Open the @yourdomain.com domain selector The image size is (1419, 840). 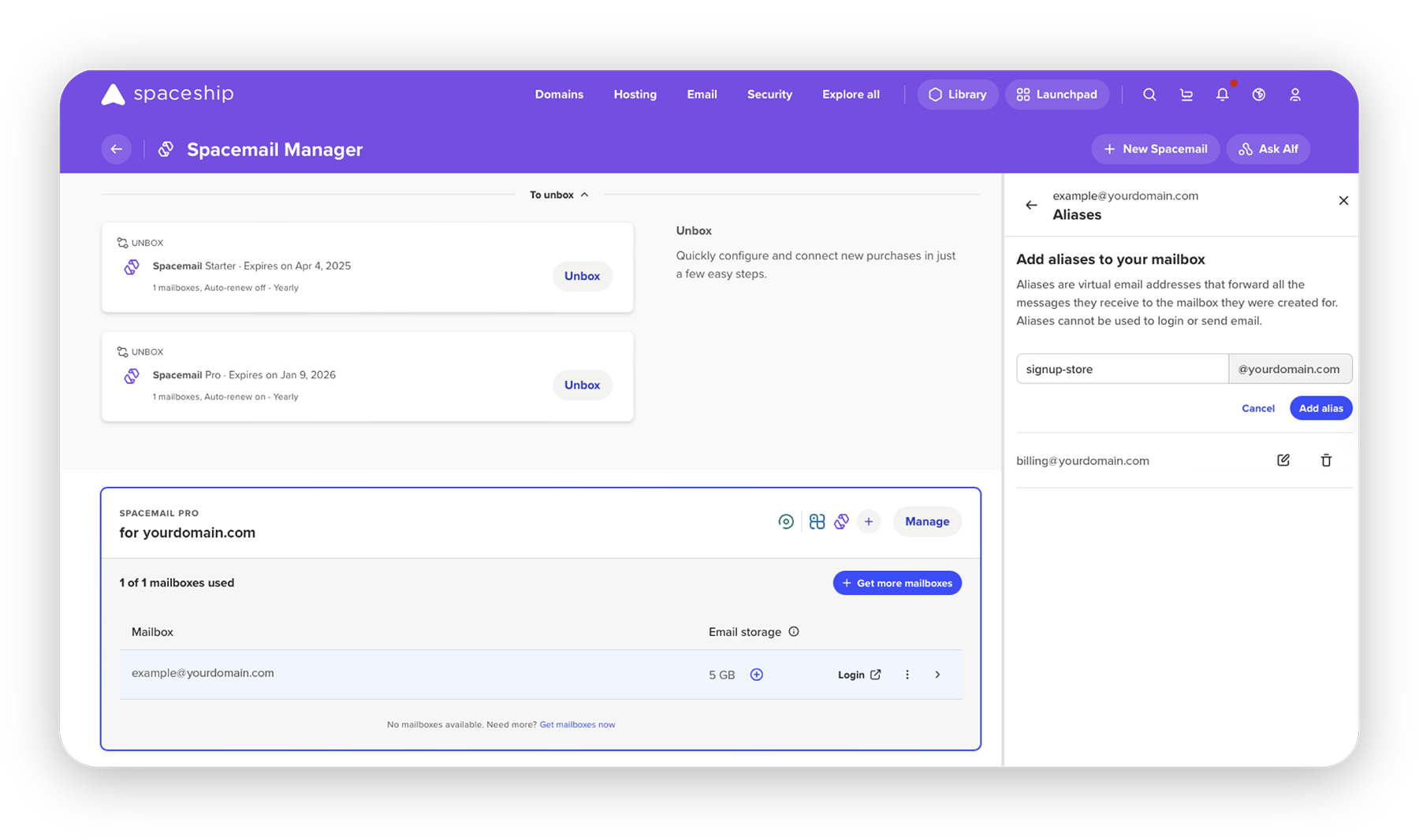1290,368
